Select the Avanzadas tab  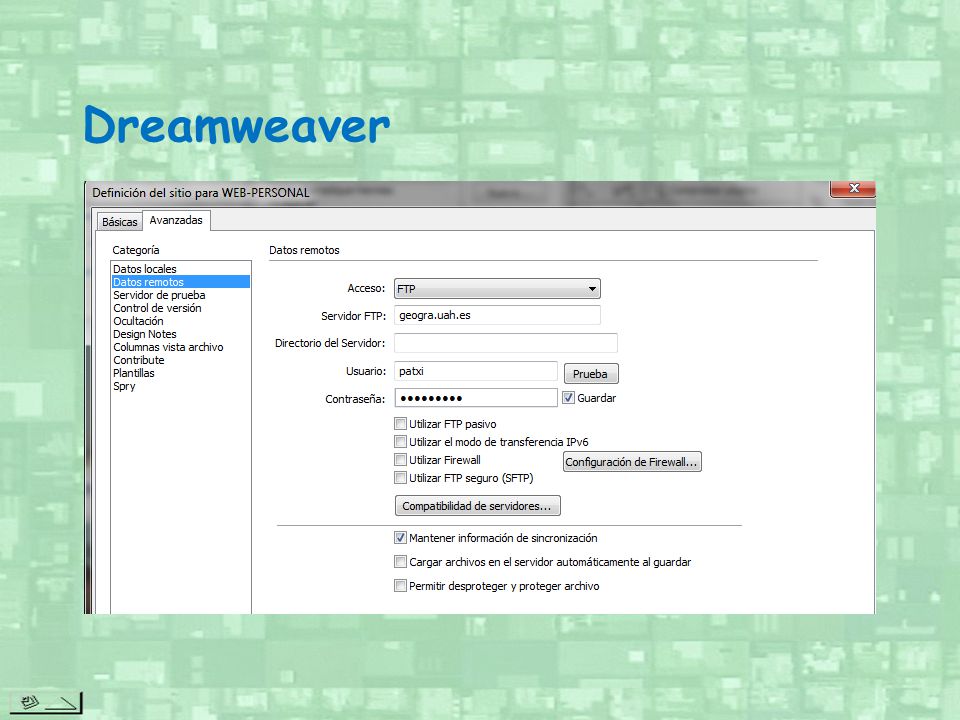[x=176, y=220]
